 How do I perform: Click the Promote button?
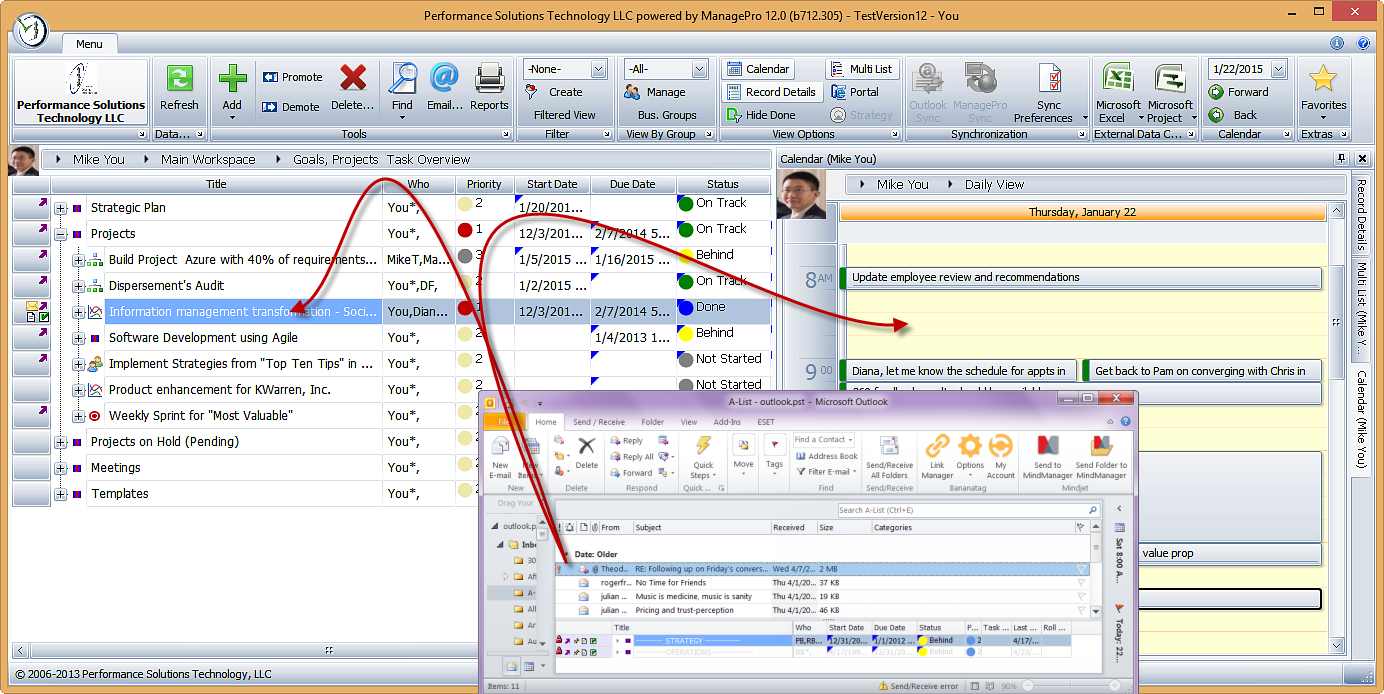292,77
